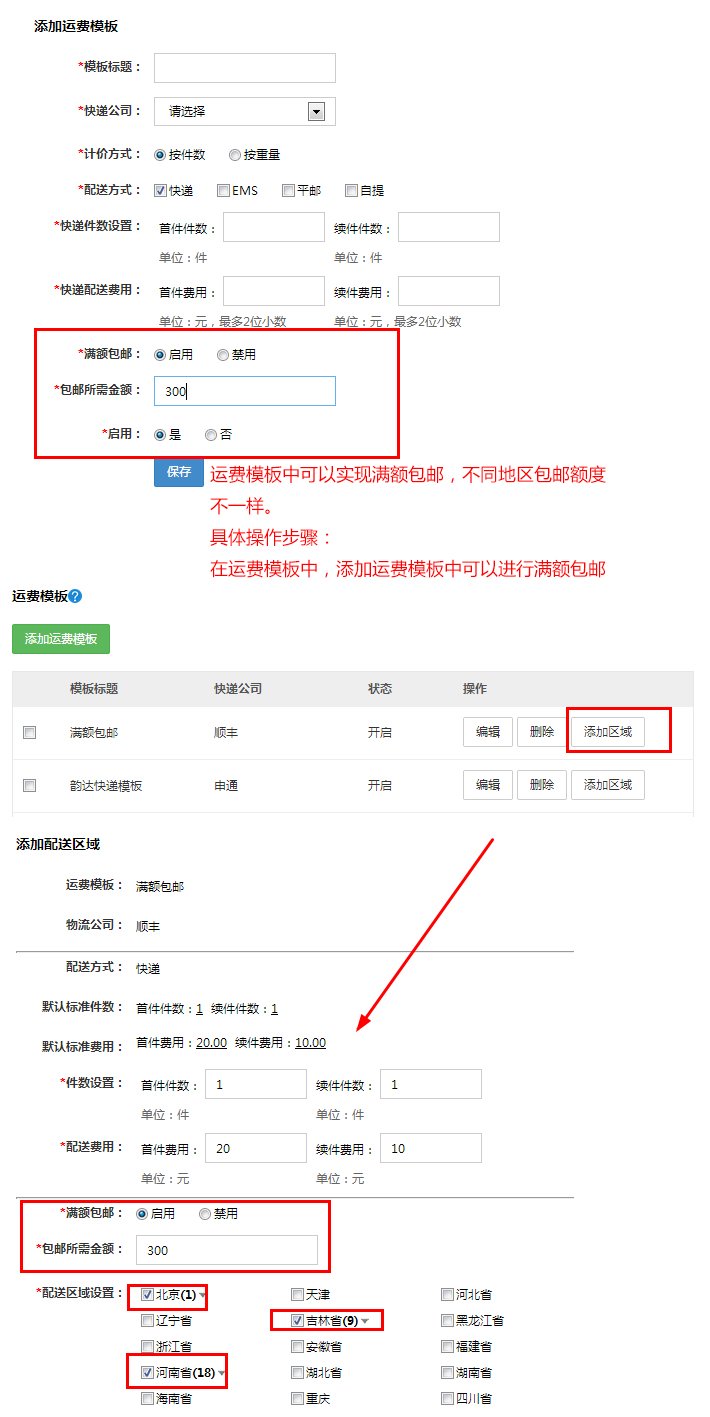Click the blue 保存 button
Image resolution: width=710 pixels, height=1417 pixels.
click(179, 472)
